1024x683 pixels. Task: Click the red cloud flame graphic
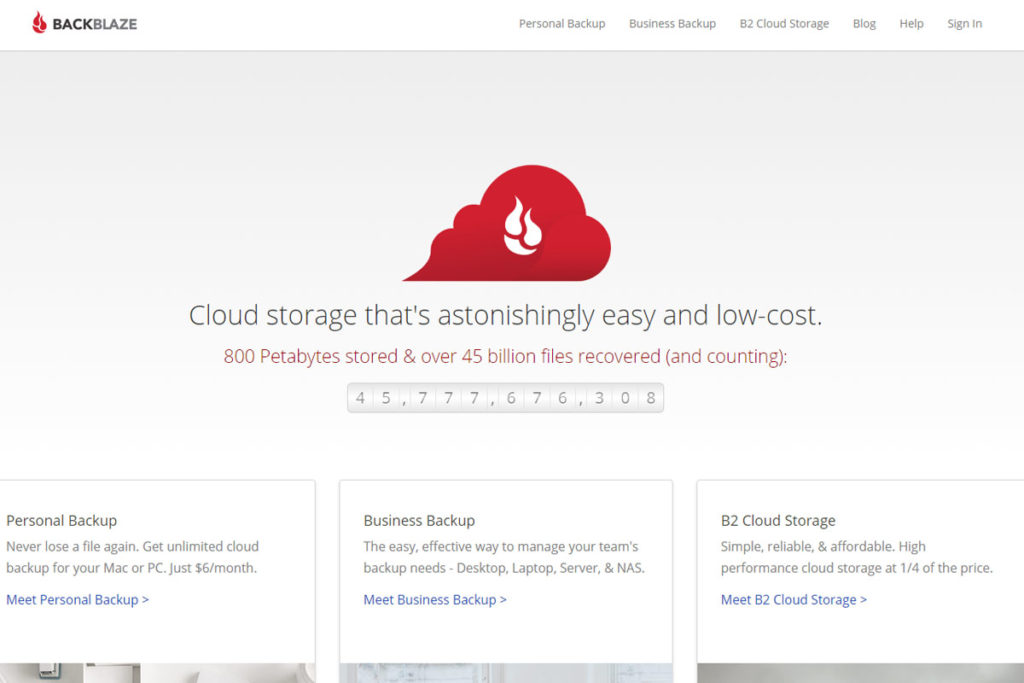[507, 223]
